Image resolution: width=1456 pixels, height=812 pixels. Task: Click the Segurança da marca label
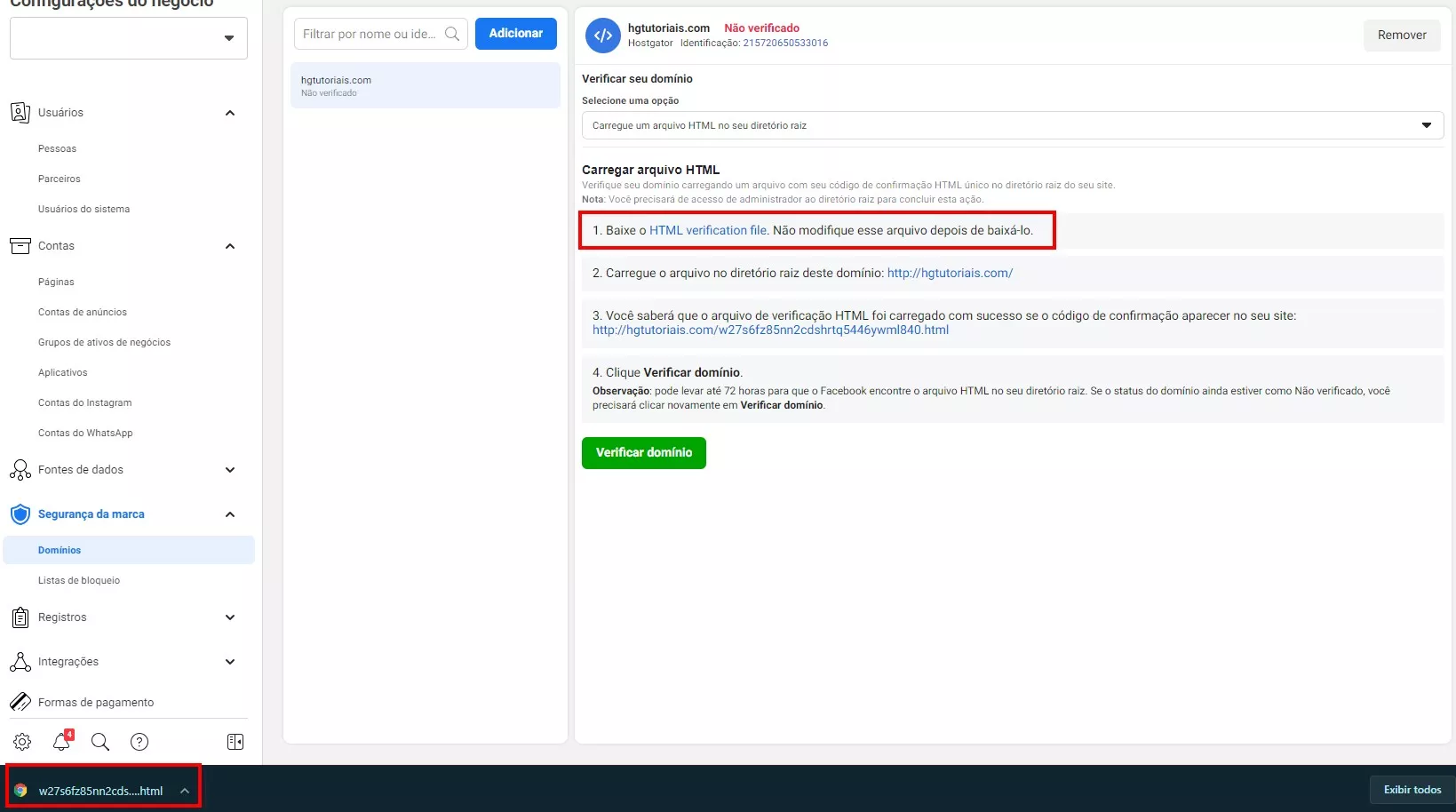(x=91, y=514)
